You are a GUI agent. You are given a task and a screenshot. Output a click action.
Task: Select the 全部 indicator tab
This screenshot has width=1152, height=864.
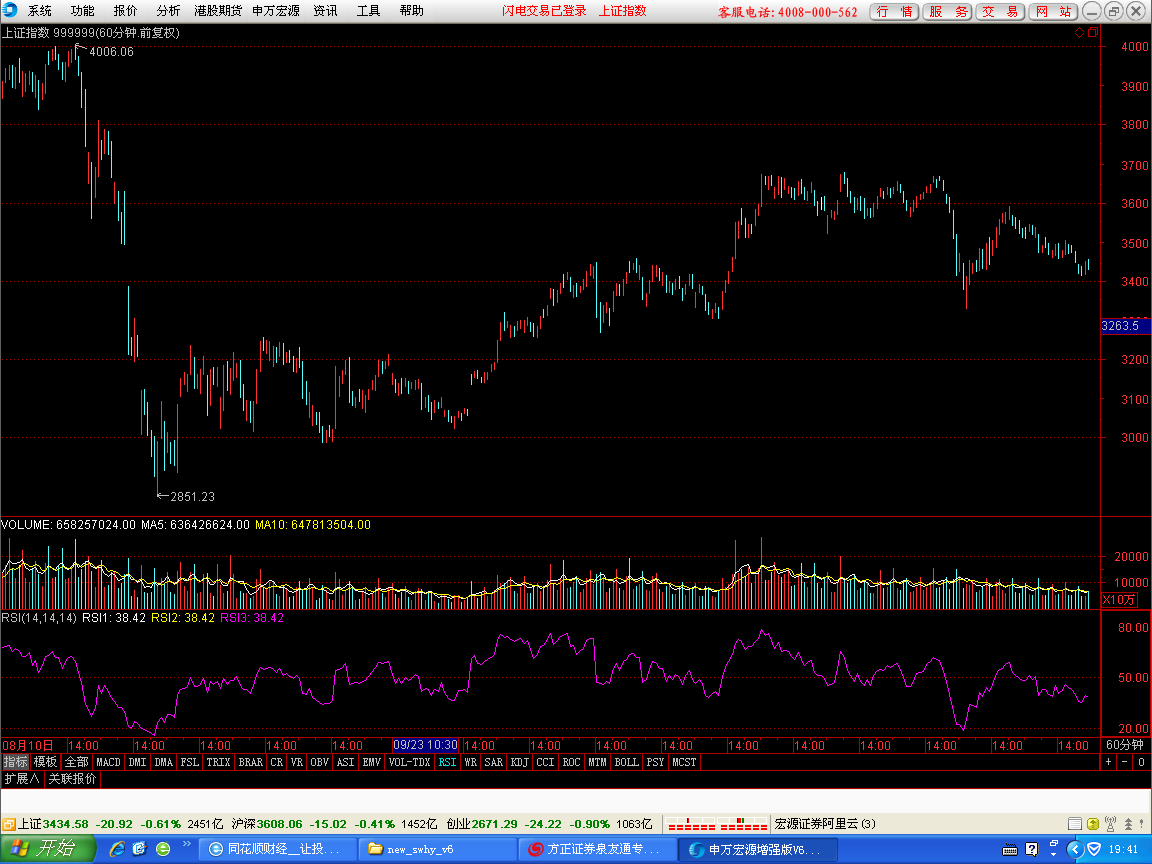(x=76, y=762)
